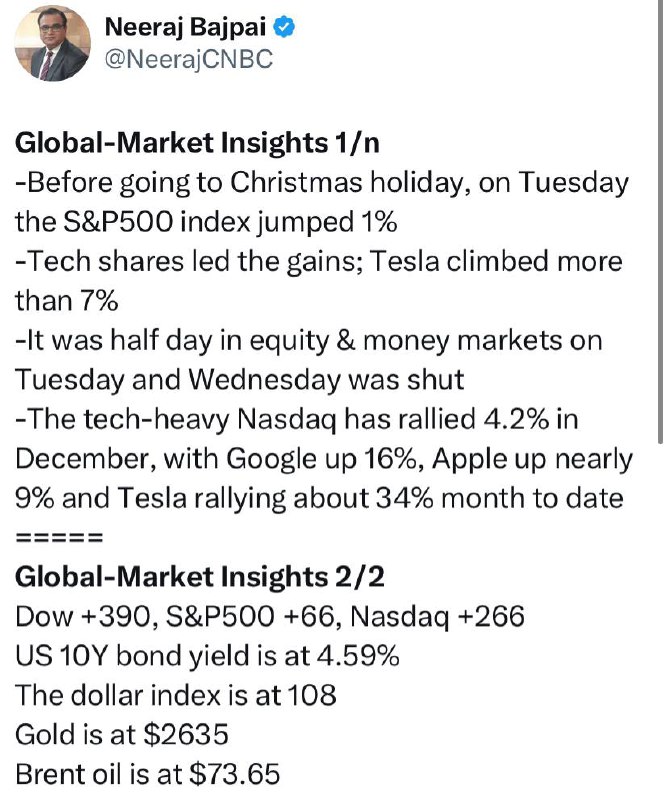Click the 'than 7%' text line
Screen dimensions: 668x800
pos(67,301)
